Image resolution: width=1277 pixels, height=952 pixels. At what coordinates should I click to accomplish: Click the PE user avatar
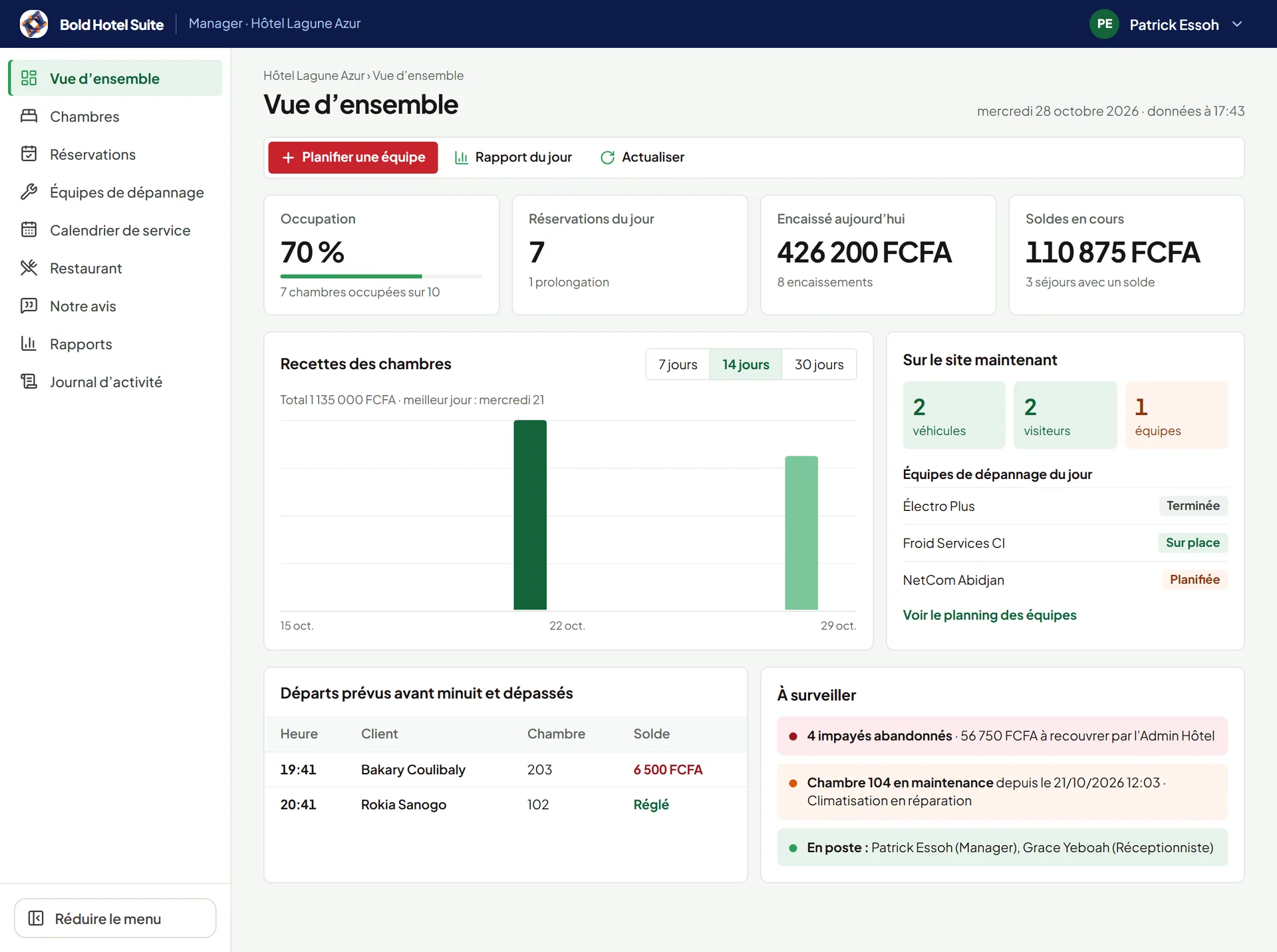tap(1104, 24)
